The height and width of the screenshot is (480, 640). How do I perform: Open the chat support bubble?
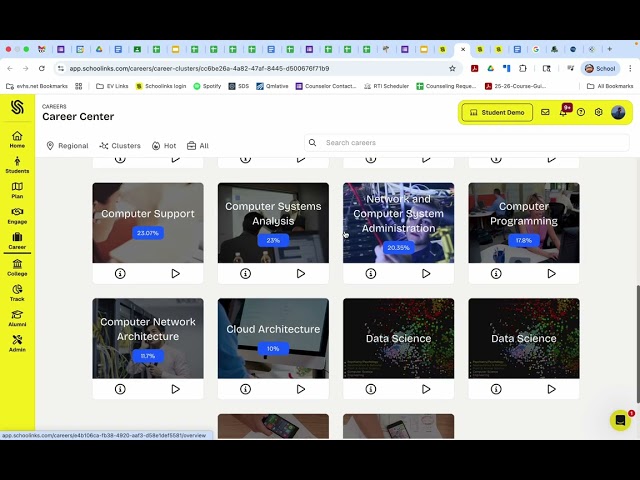pos(620,420)
